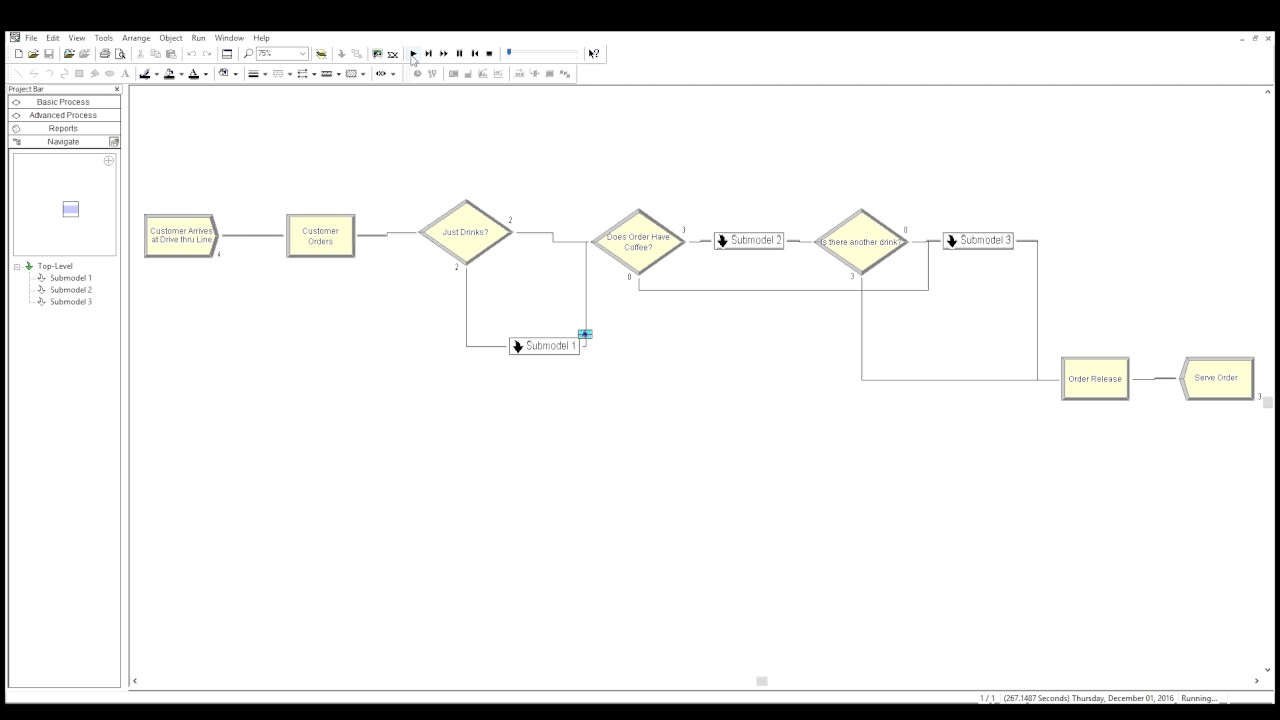Create a new model file

[x=18, y=54]
